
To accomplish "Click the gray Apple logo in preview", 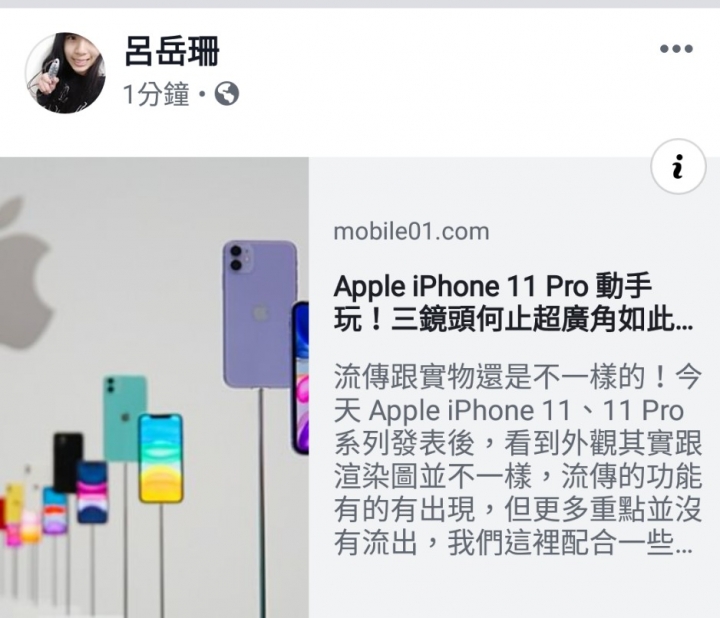I will tap(21, 273).
